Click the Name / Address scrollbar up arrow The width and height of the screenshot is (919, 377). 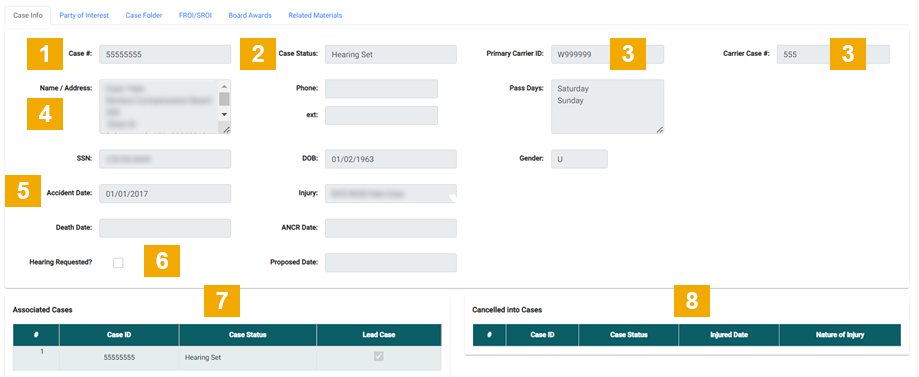click(x=224, y=86)
